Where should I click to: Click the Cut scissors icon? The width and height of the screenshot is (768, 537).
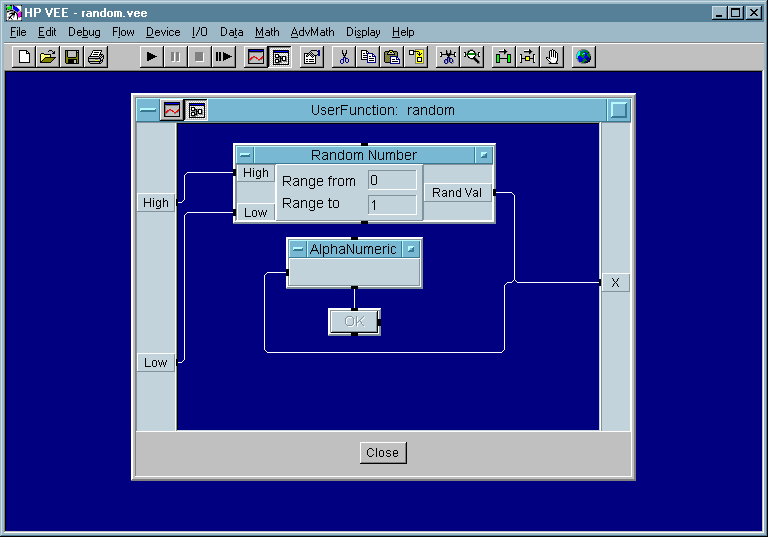coord(344,57)
